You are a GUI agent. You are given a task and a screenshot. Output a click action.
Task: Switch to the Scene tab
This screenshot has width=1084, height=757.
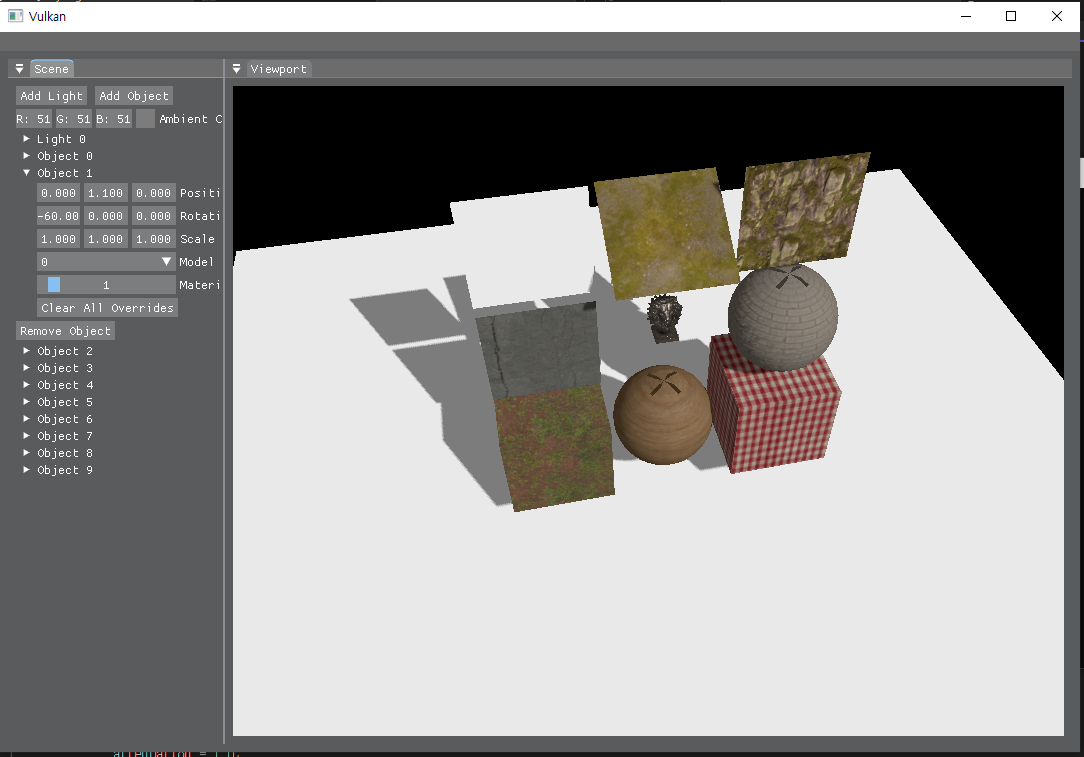(51, 69)
